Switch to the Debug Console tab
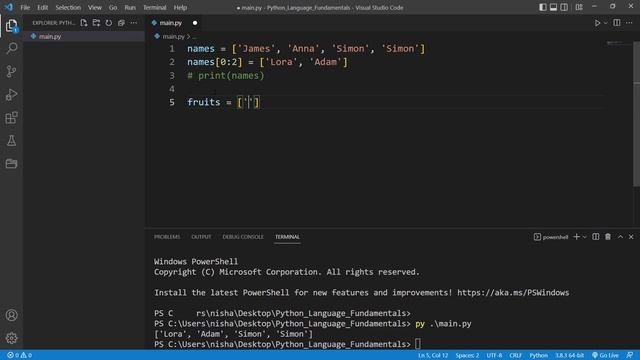The width and height of the screenshot is (640, 360). pyautogui.click(x=243, y=237)
